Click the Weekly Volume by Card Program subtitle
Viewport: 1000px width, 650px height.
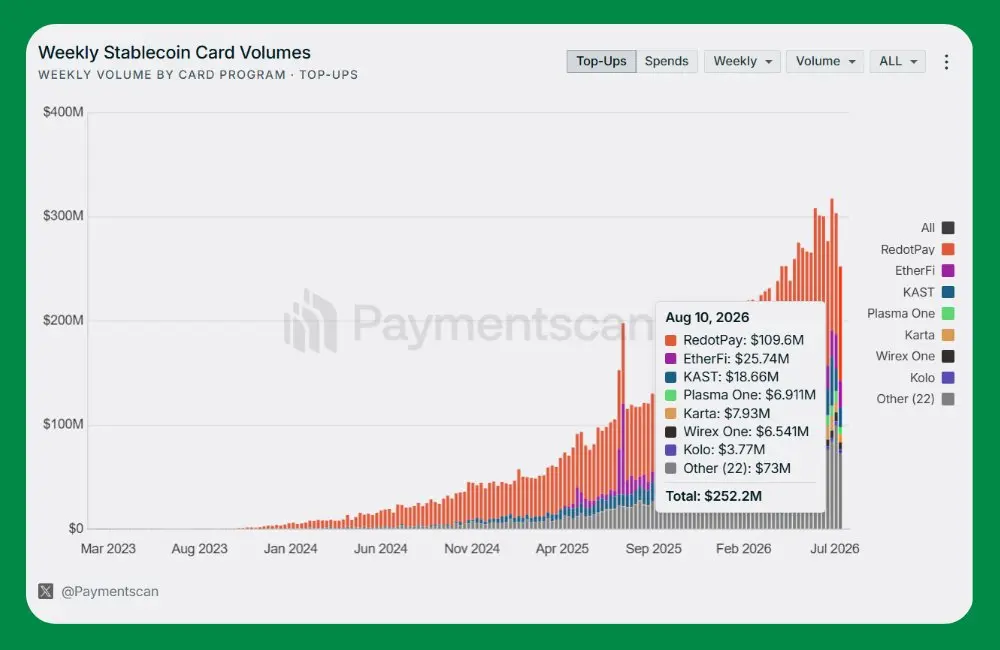pos(198,75)
